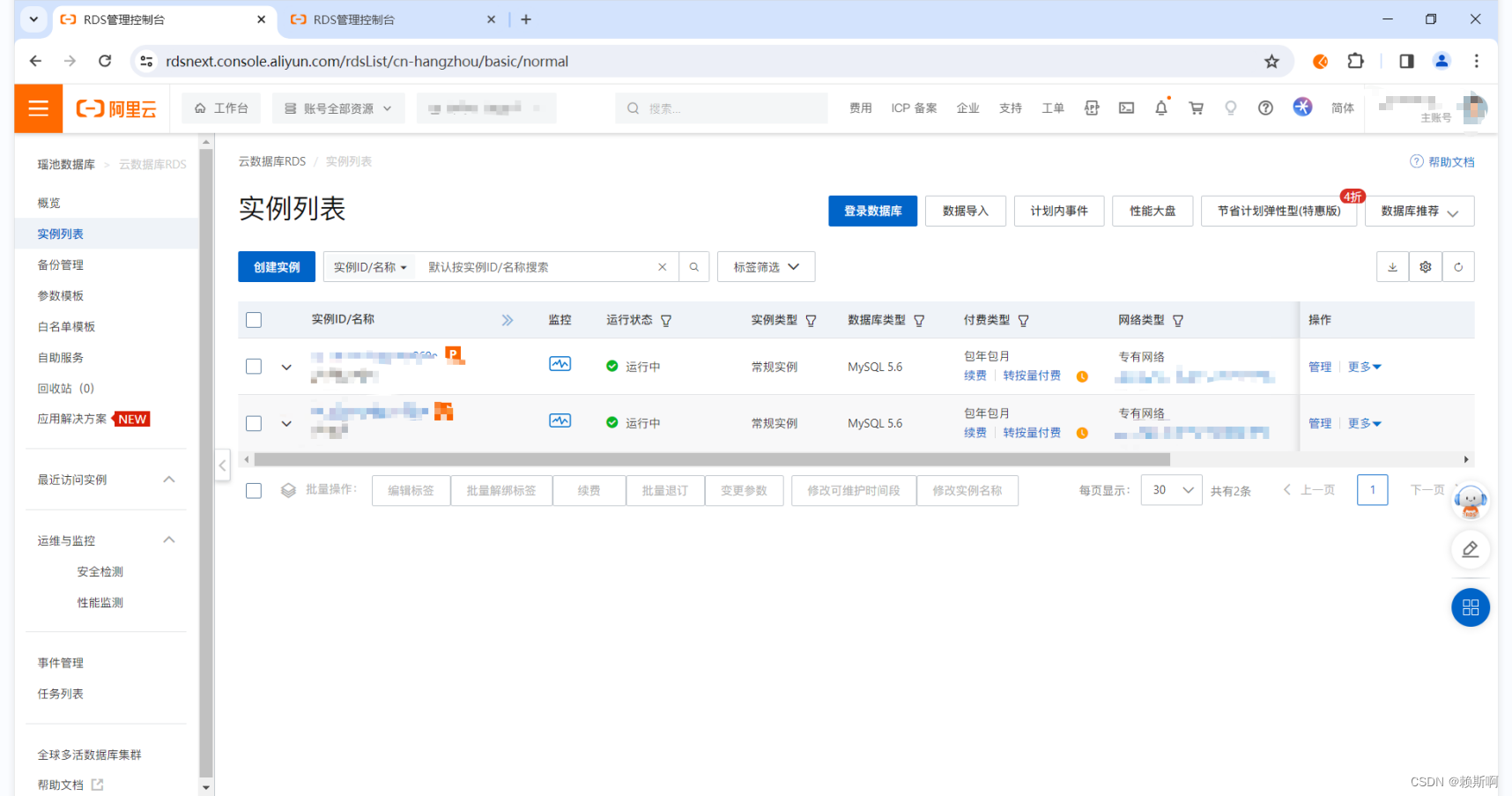Expand first instance row details chevron
The height and width of the screenshot is (796, 1512).
click(x=286, y=368)
